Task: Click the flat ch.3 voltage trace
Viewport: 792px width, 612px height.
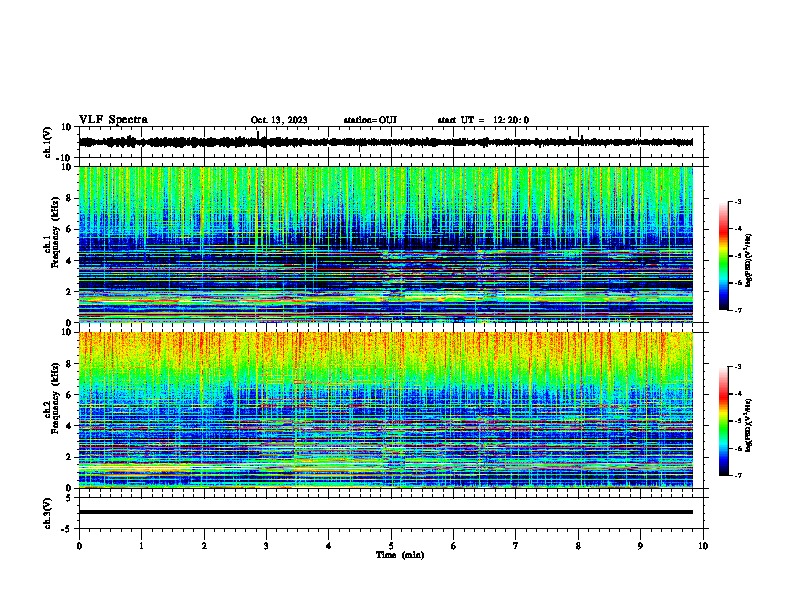Action: point(386,512)
